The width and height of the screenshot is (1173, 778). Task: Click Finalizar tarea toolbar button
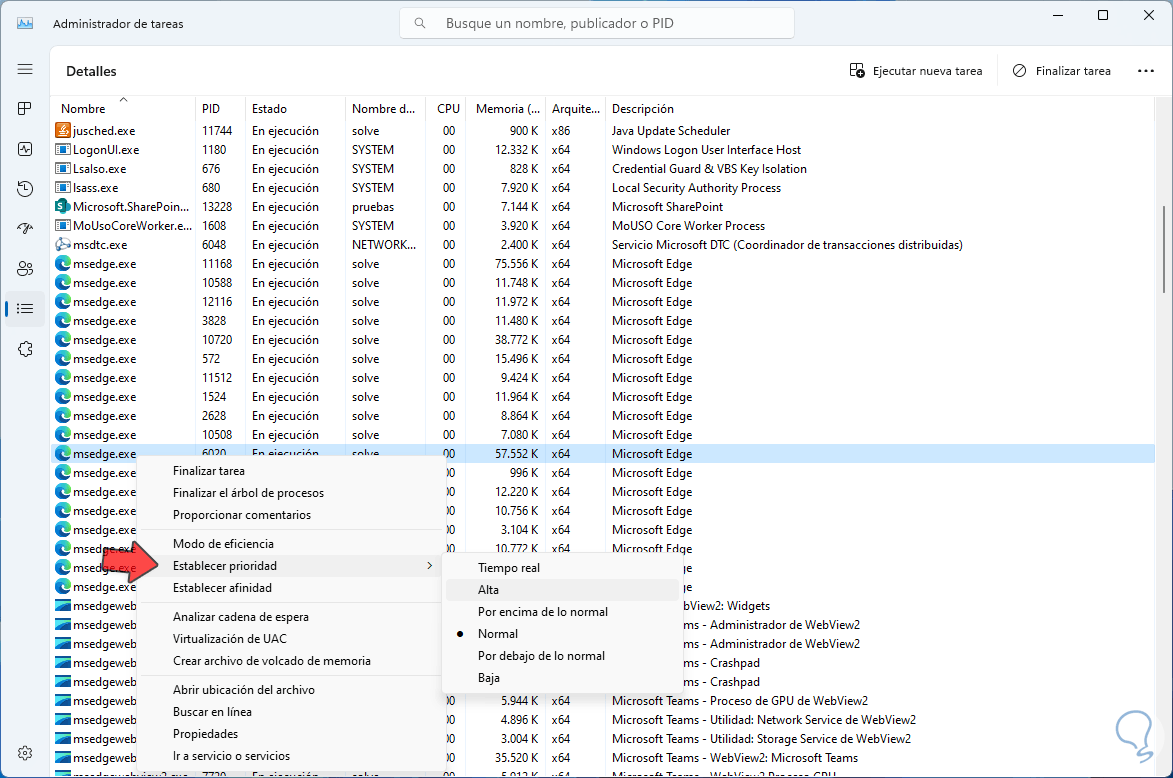pyautogui.click(x=1062, y=71)
